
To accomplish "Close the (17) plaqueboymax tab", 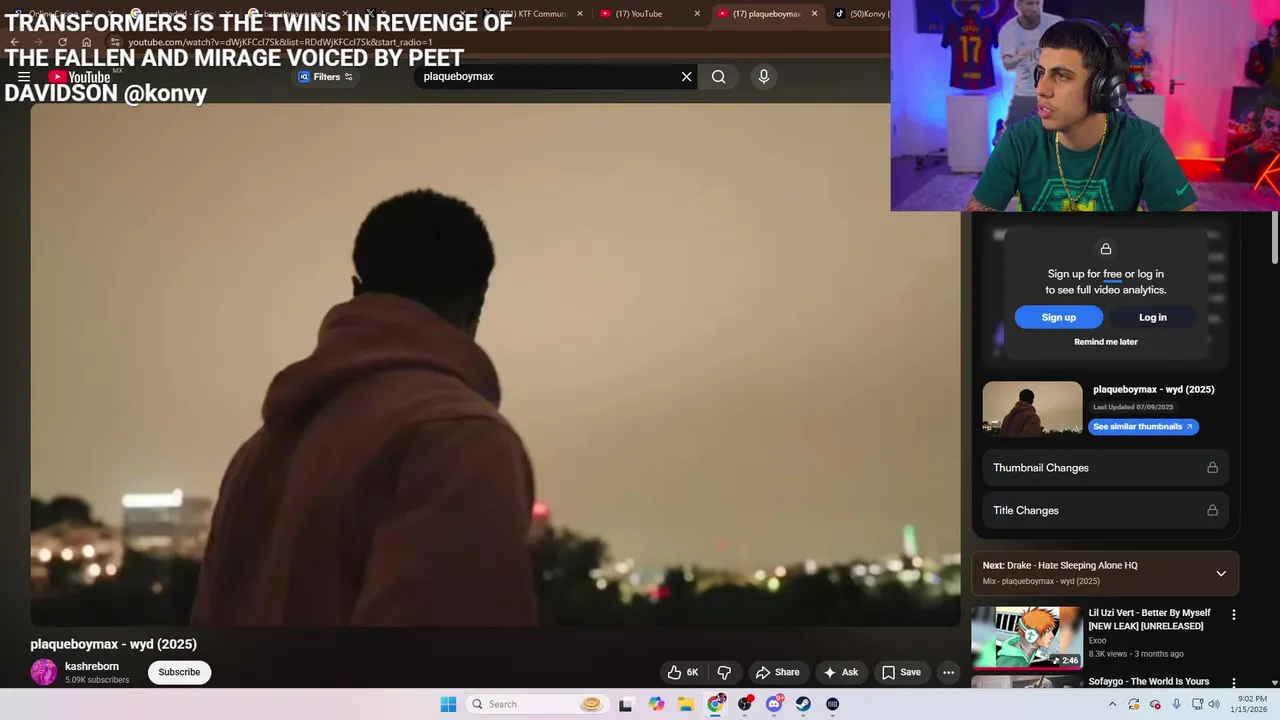I will tap(814, 14).
